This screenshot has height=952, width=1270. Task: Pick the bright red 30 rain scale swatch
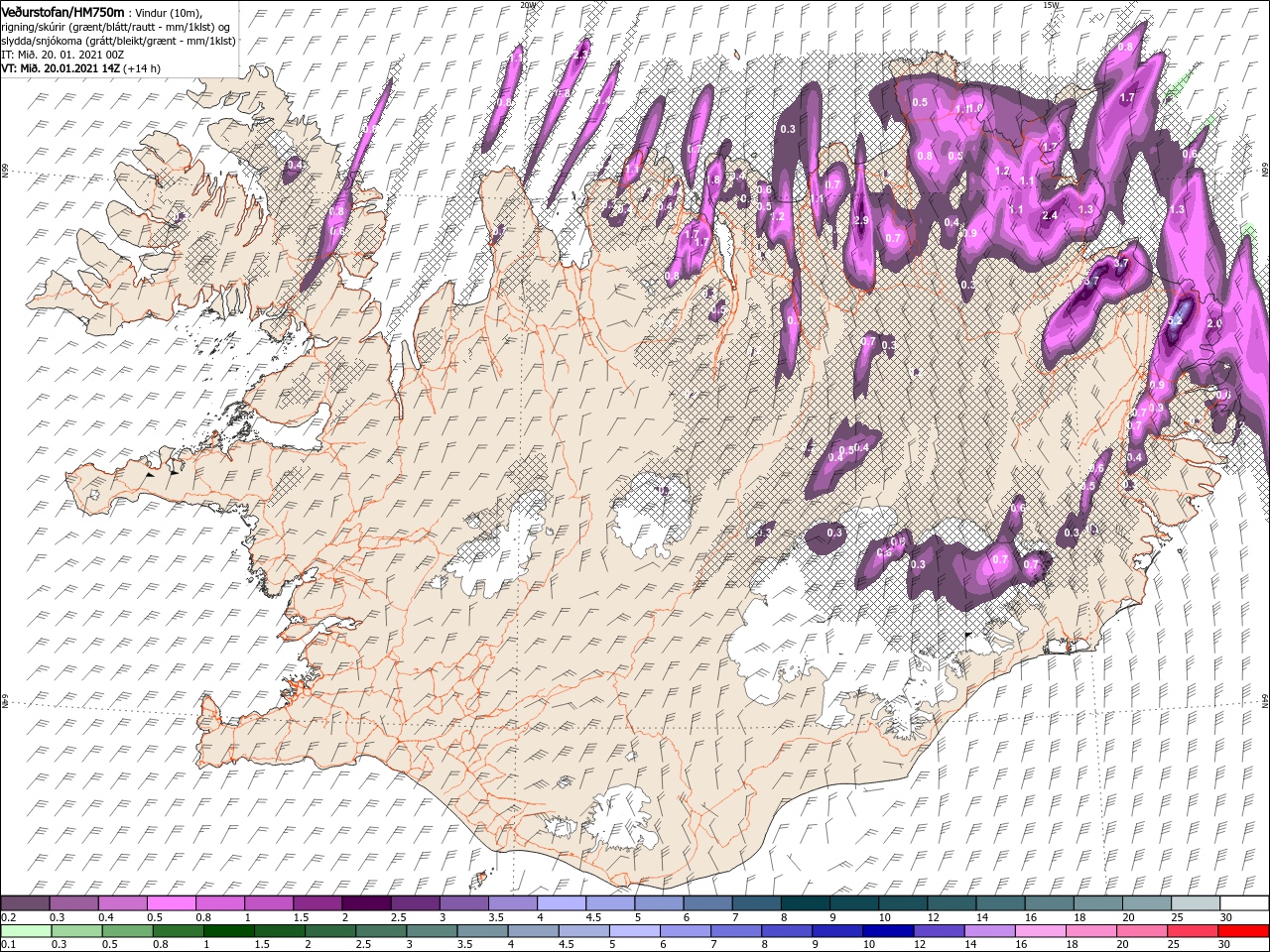point(1243,931)
